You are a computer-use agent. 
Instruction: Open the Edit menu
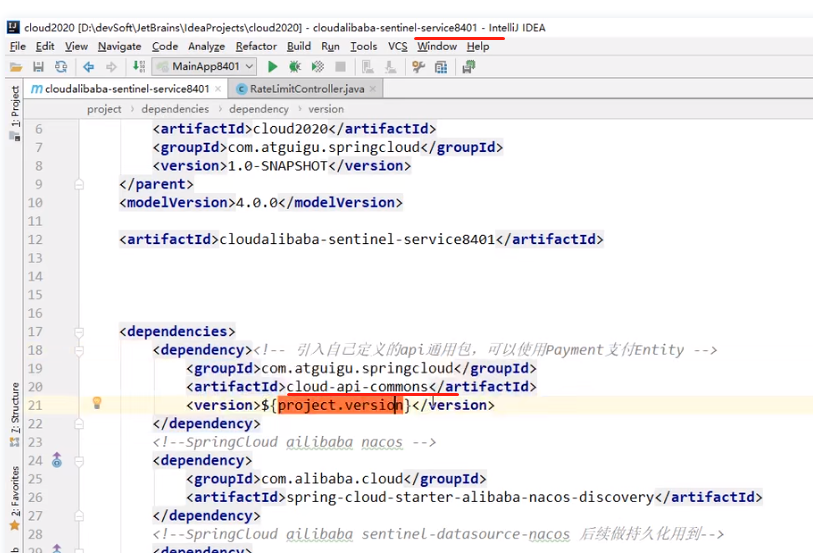(x=45, y=46)
